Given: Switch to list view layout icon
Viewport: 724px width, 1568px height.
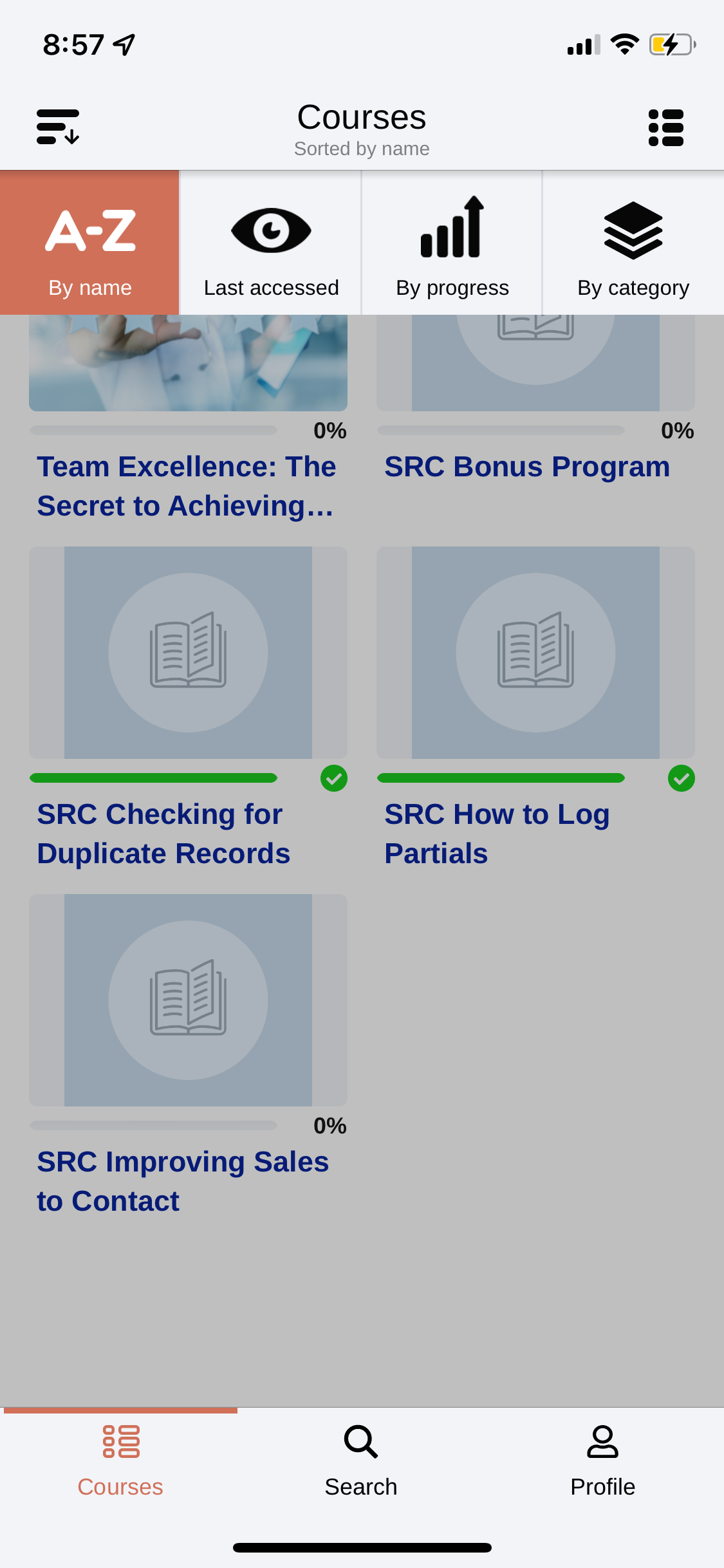Looking at the screenshot, I should point(665,127).
